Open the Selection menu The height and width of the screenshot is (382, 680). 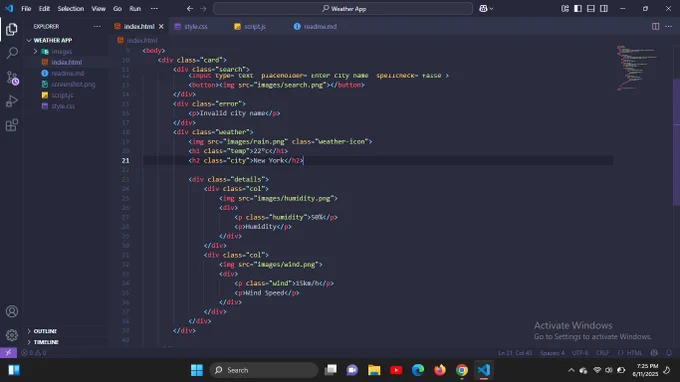coord(71,8)
